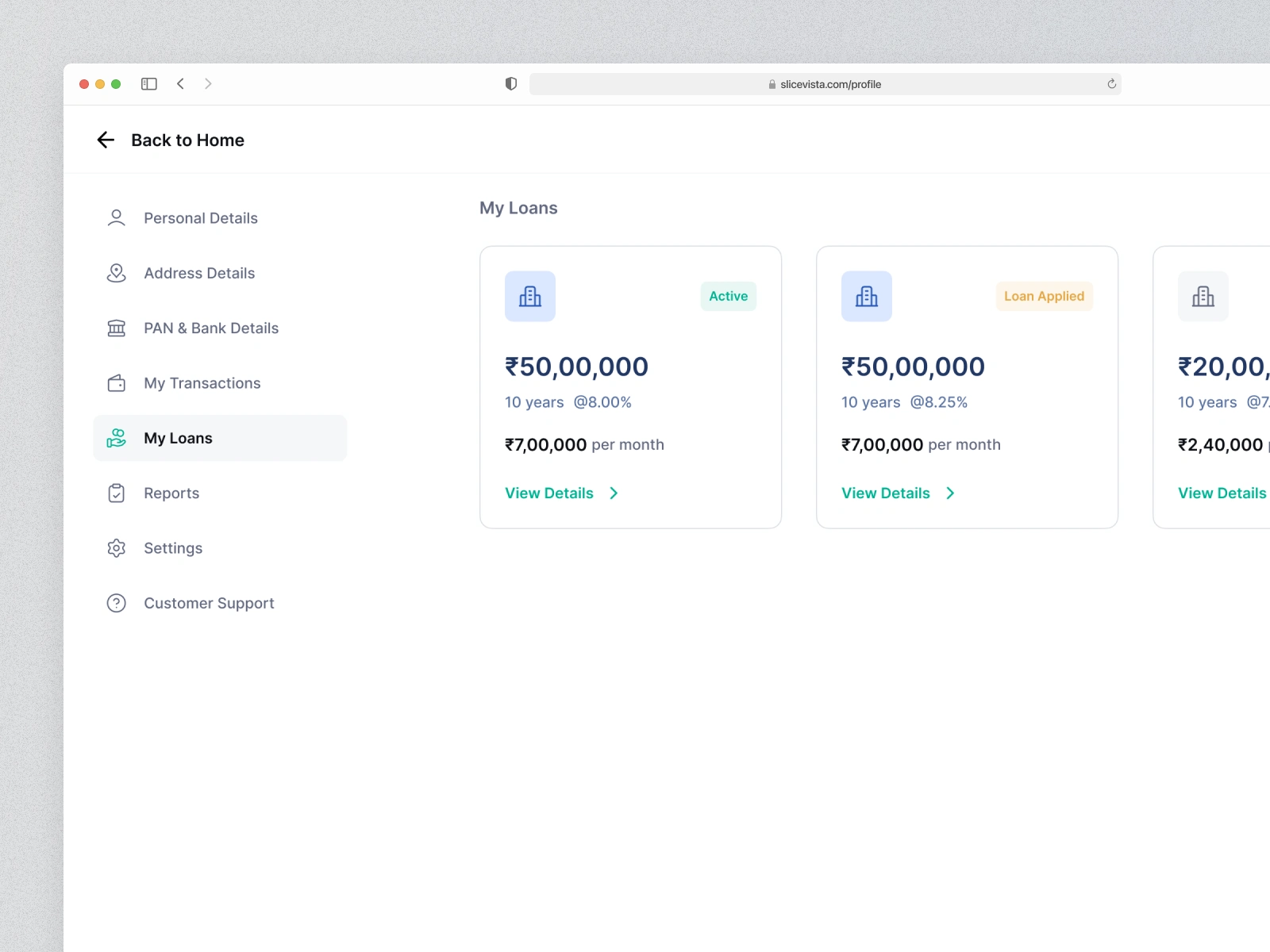Click the privacy shield icon in the toolbar
Screen dimensions: 1270x952
[x=511, y=84]
